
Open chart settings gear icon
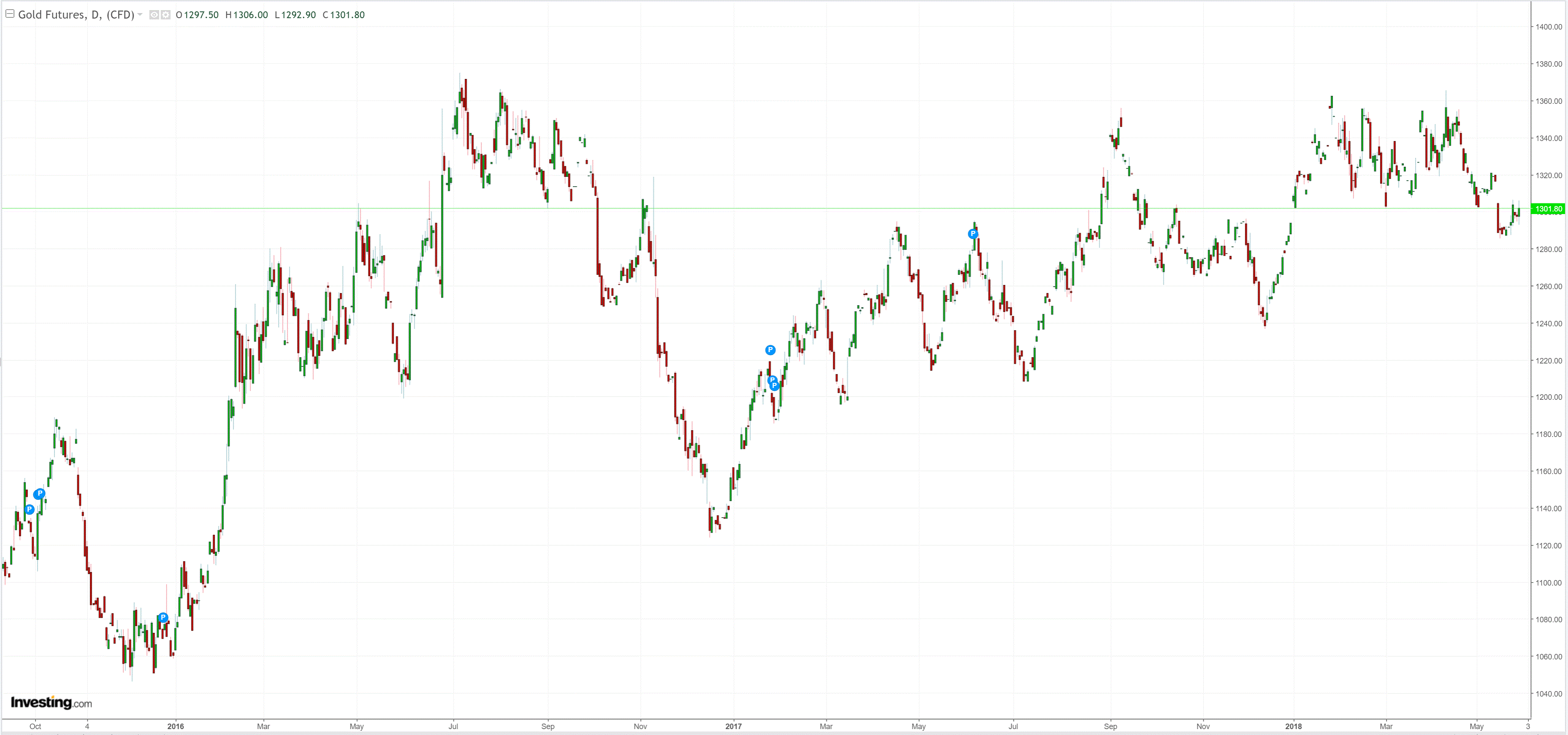pyautogui.click(x=165, y=15)
